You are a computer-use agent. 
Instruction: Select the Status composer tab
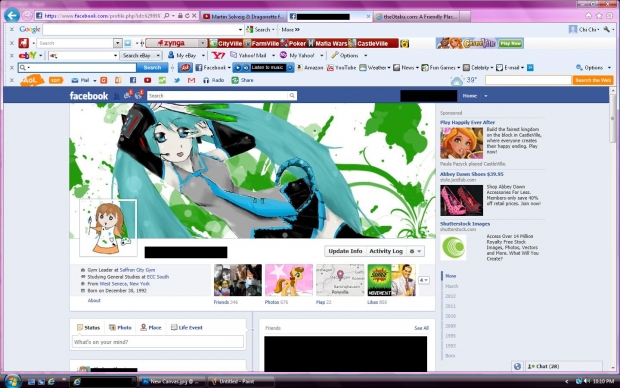89,327
